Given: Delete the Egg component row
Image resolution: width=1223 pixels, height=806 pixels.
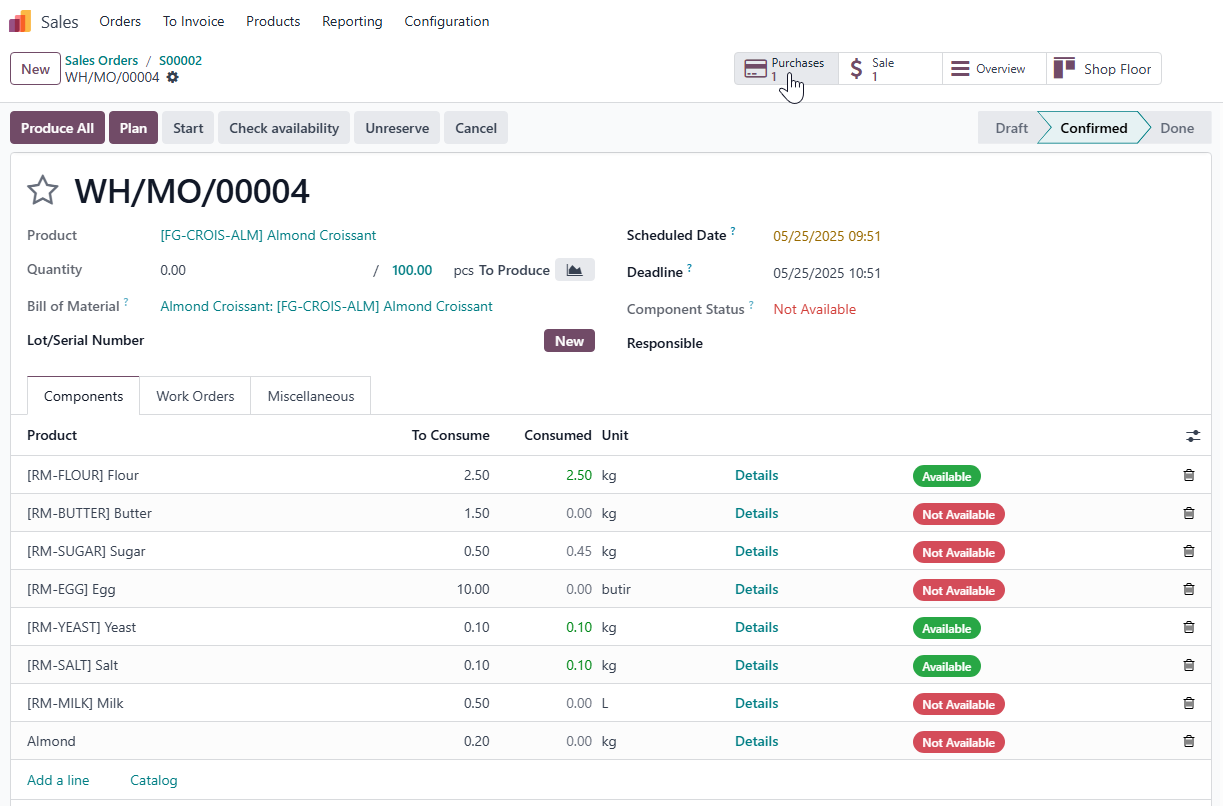Looking at the screenshot, I should [1189, 589].
